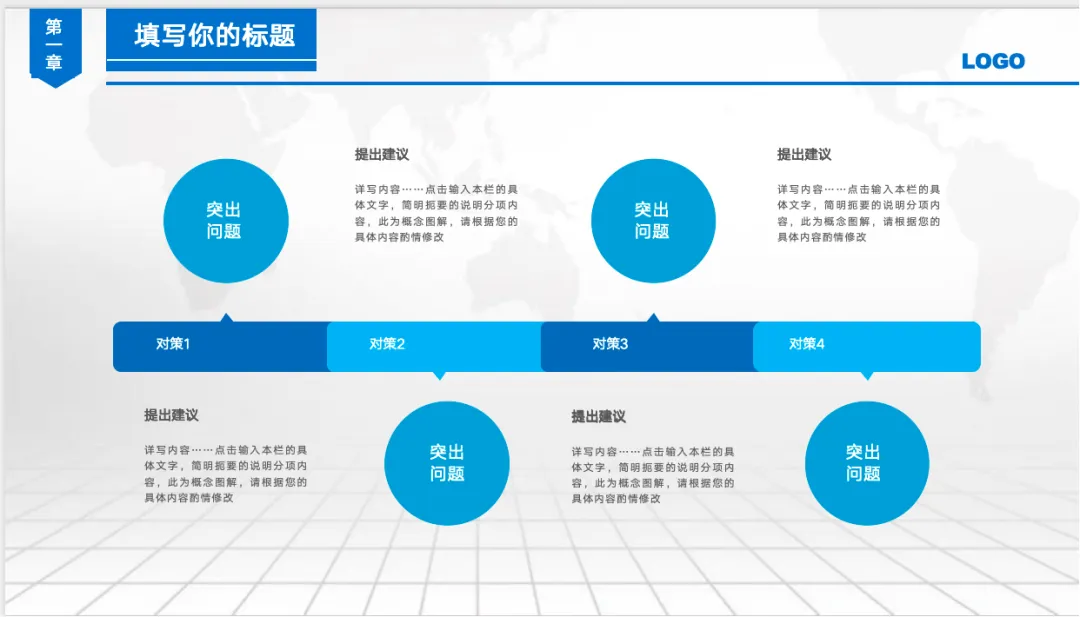Select the 提出建议 heading below 对策1

(x=171, y=415)
